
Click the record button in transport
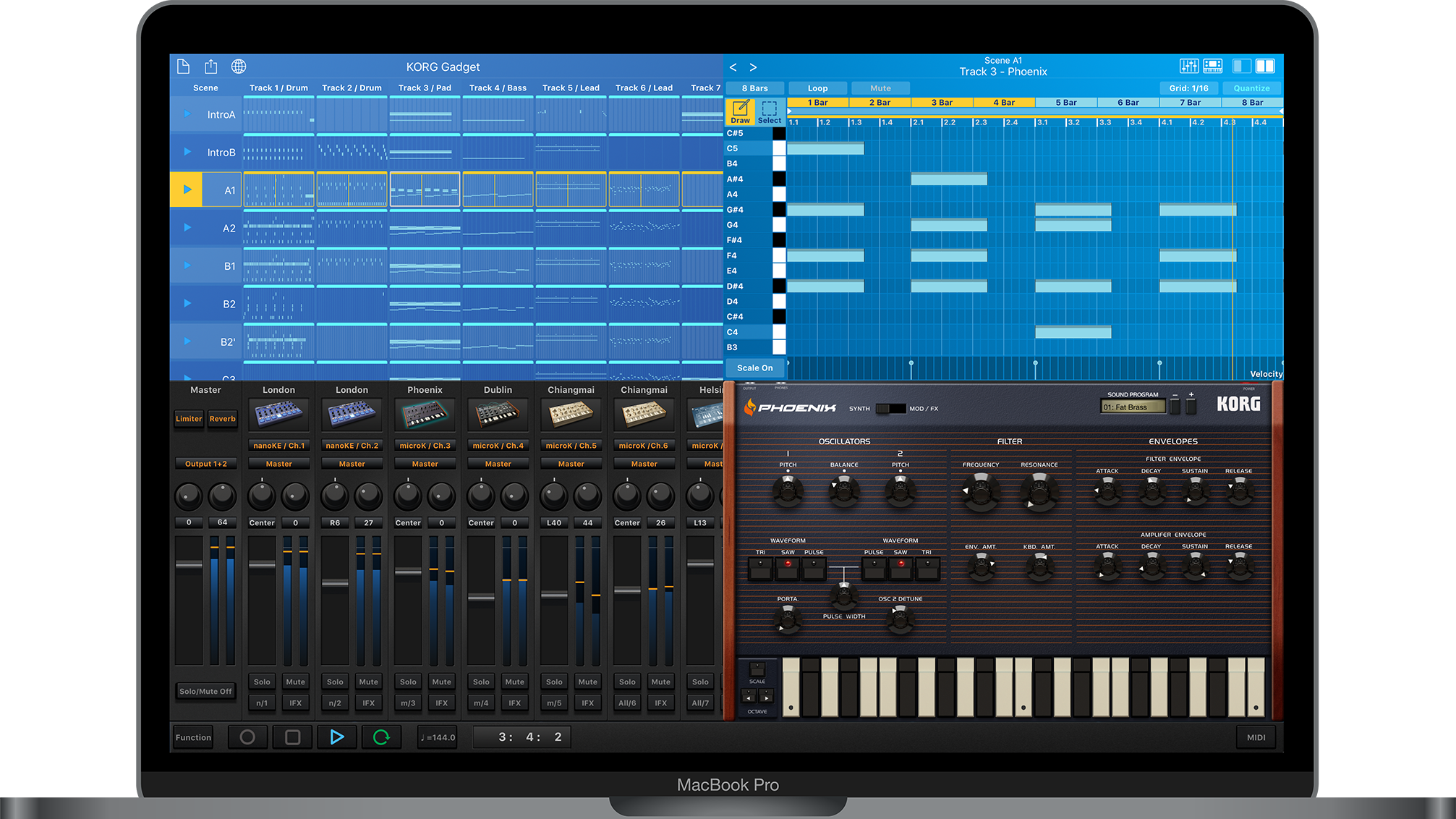click(x=247, y=737)
